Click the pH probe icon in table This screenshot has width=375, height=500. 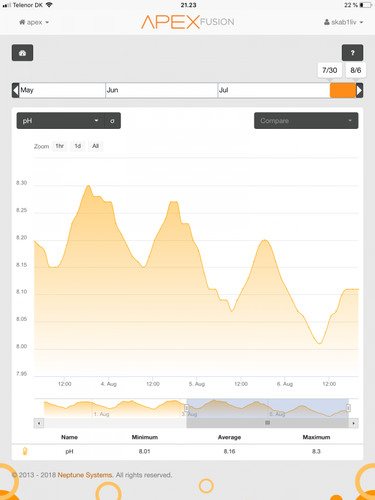tap(25, 451)
